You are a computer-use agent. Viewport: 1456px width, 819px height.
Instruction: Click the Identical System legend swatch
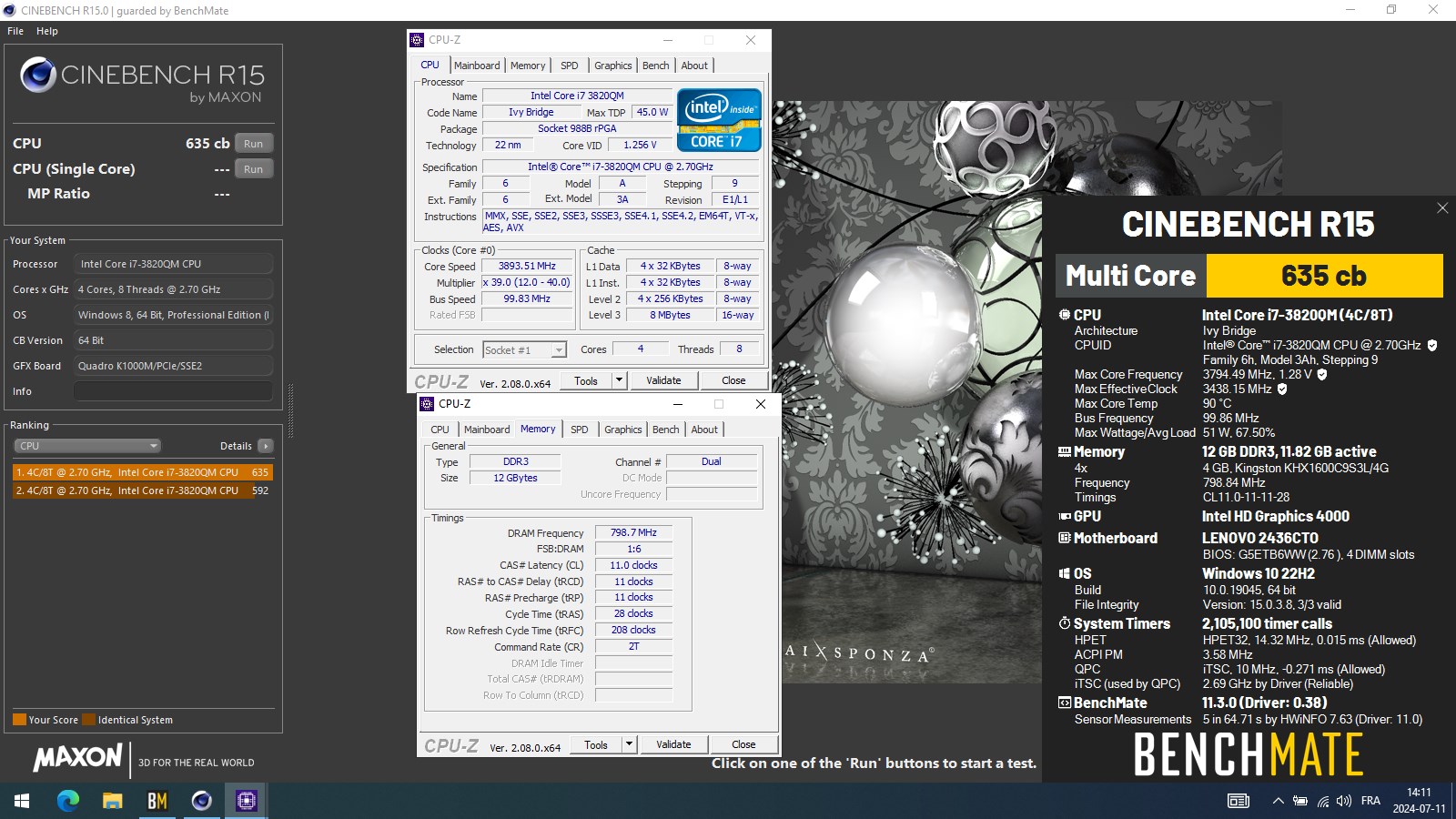[88, 720]
